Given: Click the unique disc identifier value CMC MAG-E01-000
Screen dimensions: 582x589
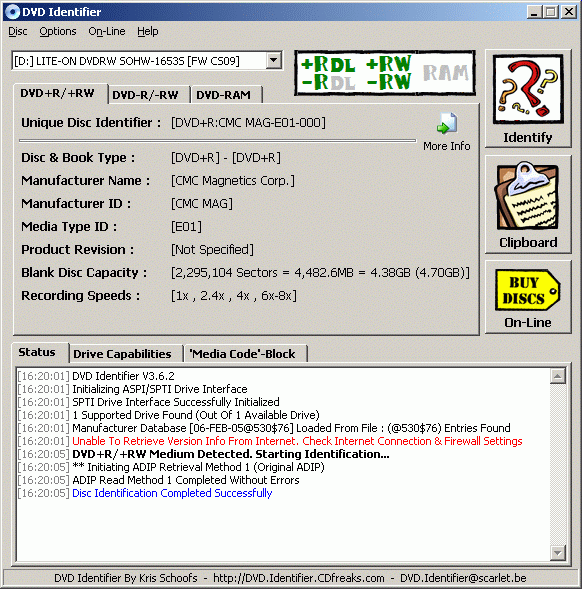Looking at the screenshot, I should [248, 123].
